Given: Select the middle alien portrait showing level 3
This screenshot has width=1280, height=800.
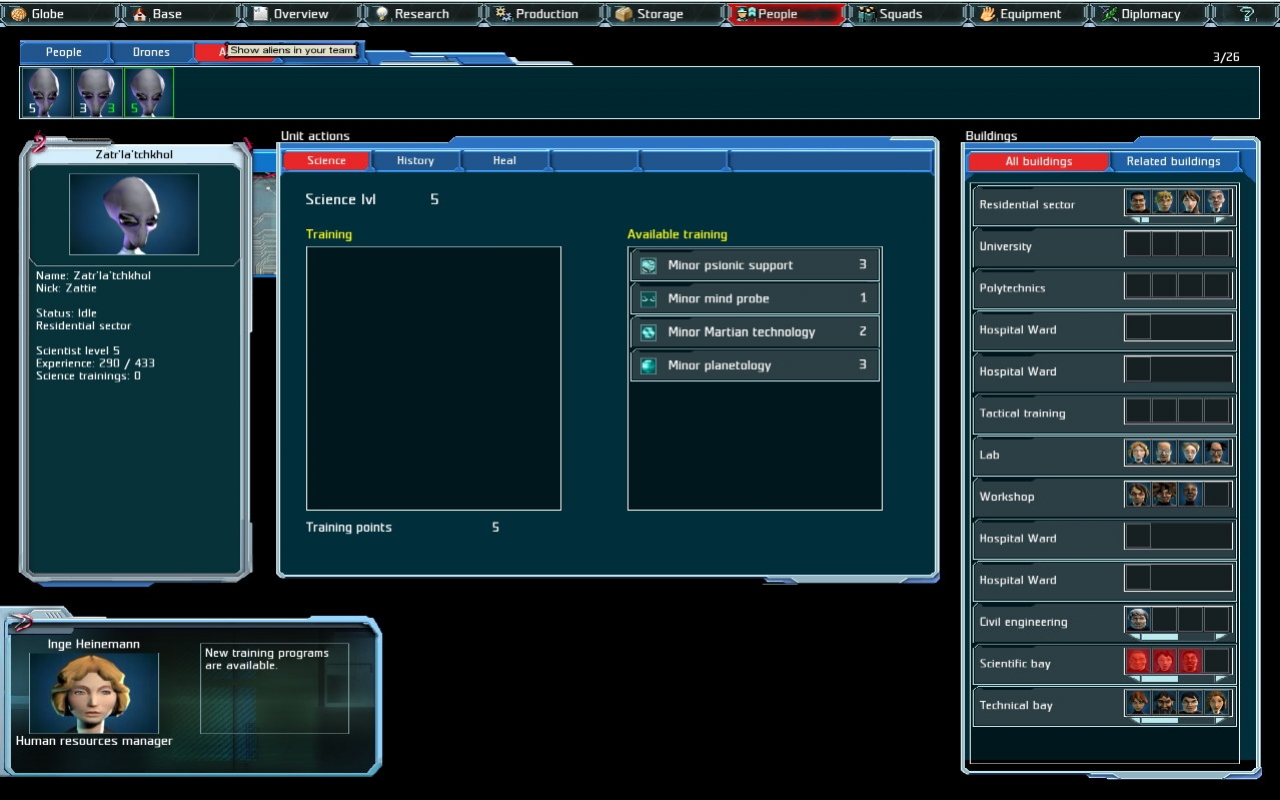Looking at the screenshot, I should click(x=97, y=93).
